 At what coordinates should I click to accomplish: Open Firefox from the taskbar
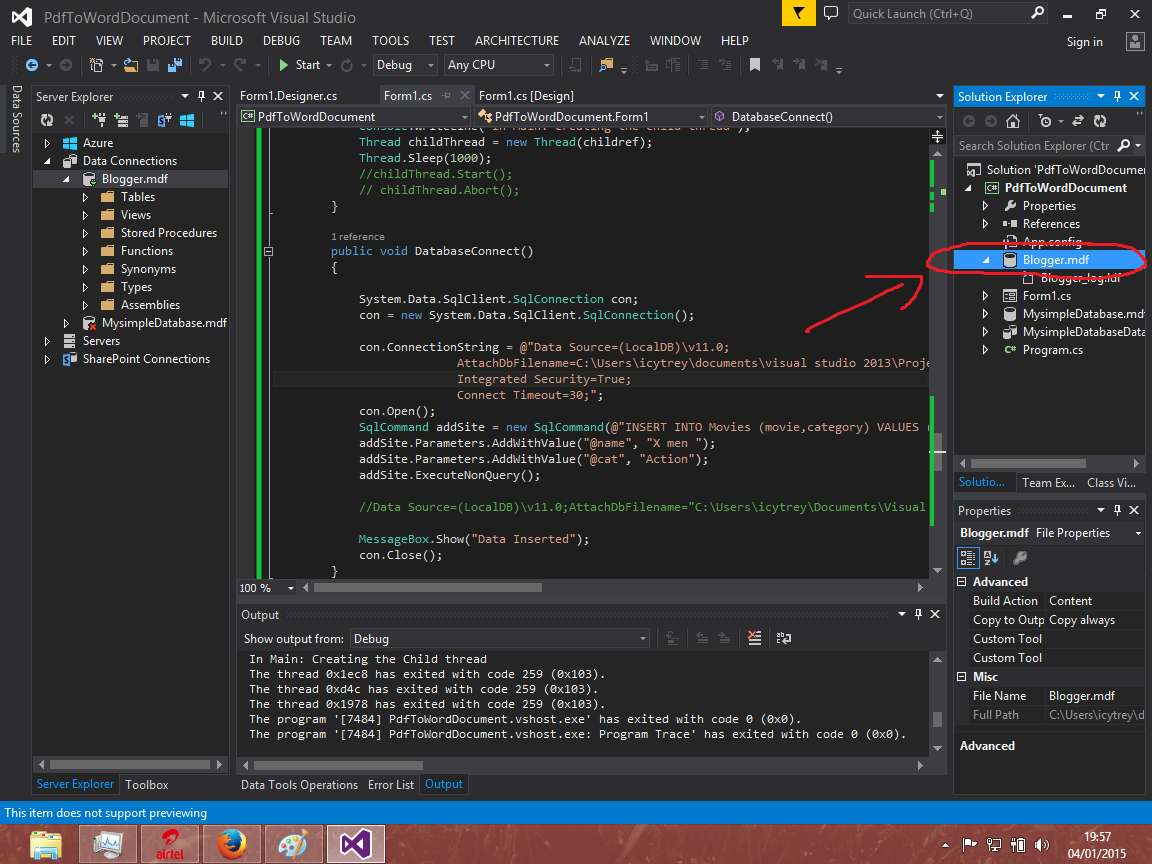click(x=231, y=844)
